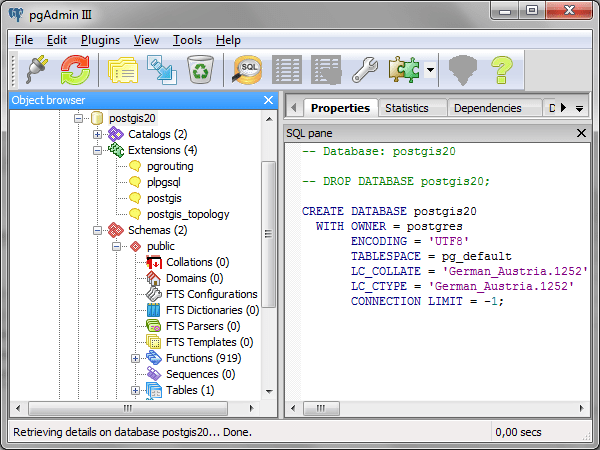Select the postgis_topology extension

coord(188,214)
